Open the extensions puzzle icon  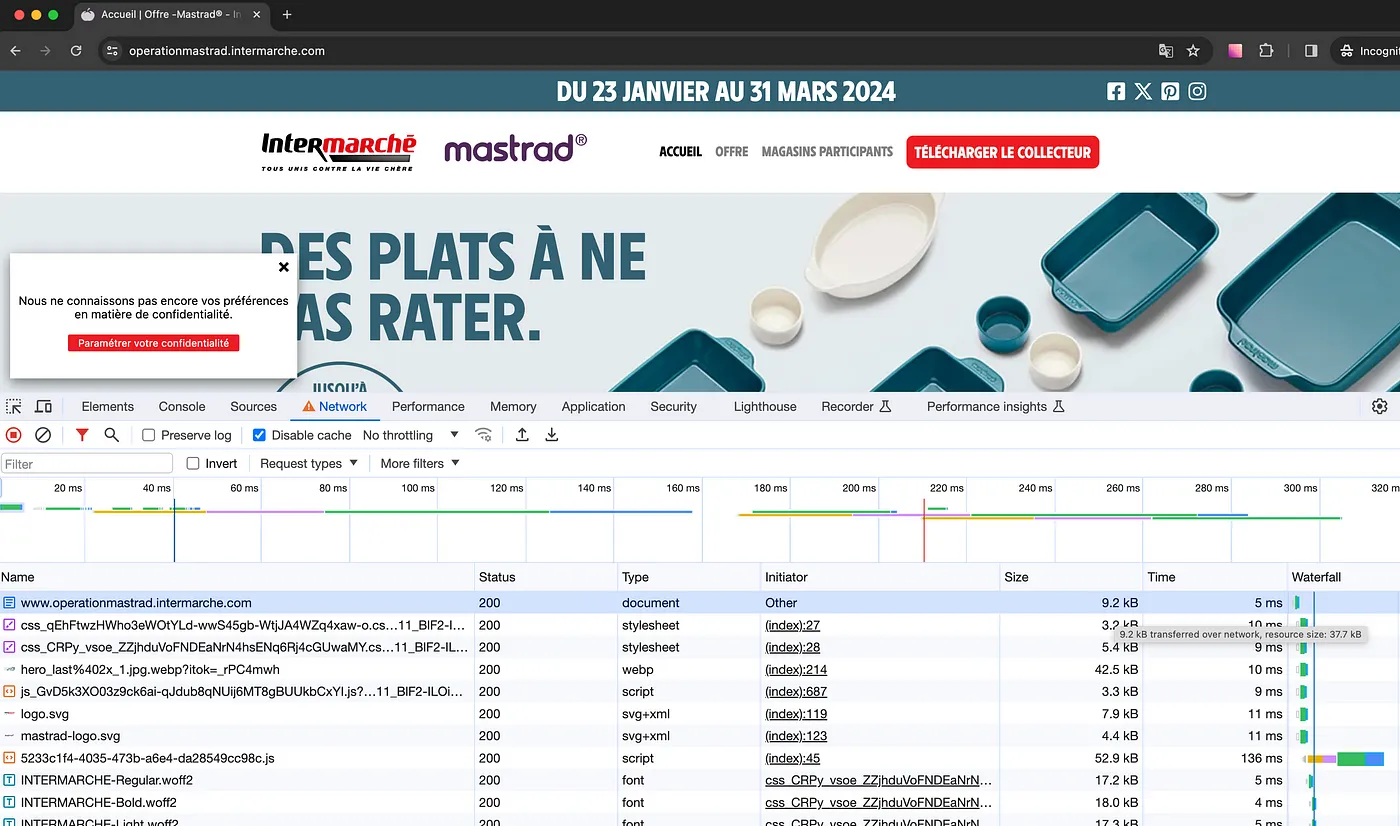1266,51
